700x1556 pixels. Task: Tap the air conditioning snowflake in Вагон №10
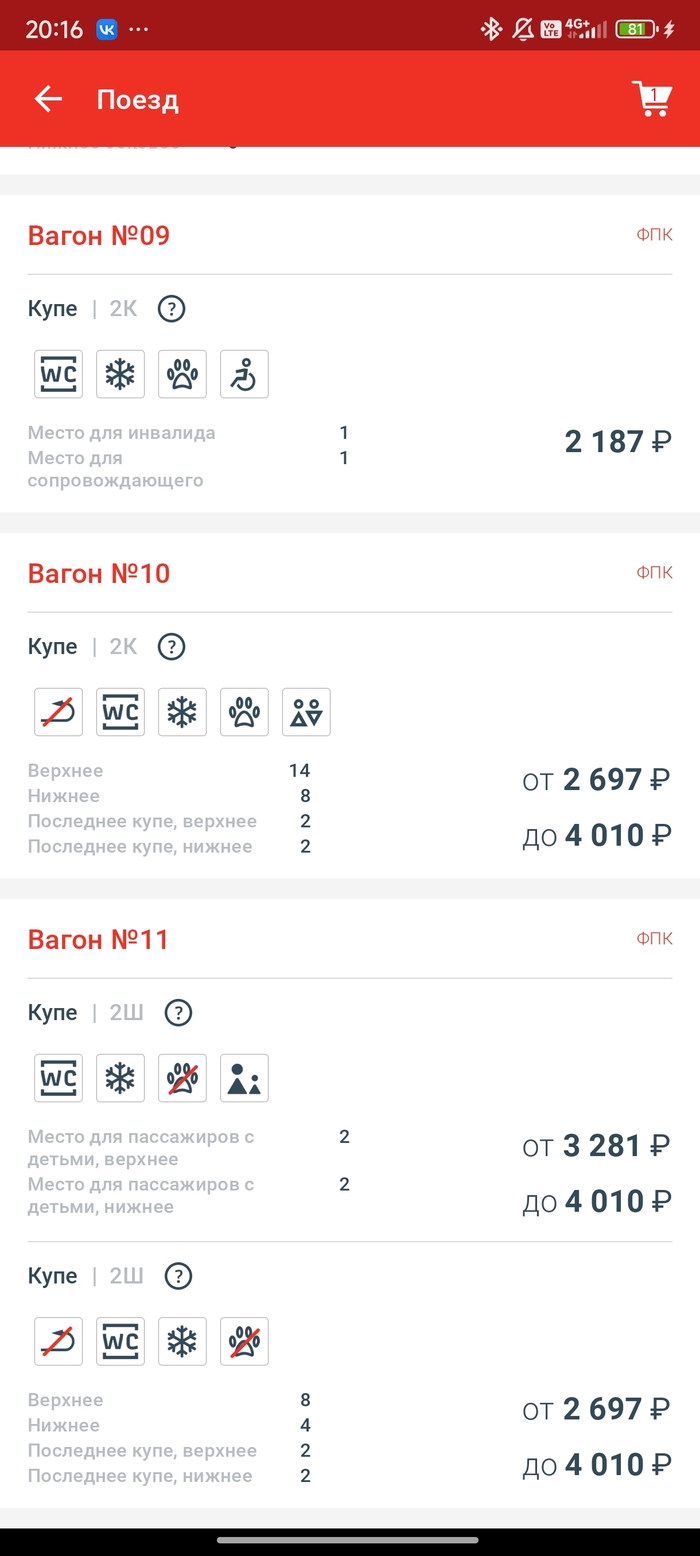182,712
